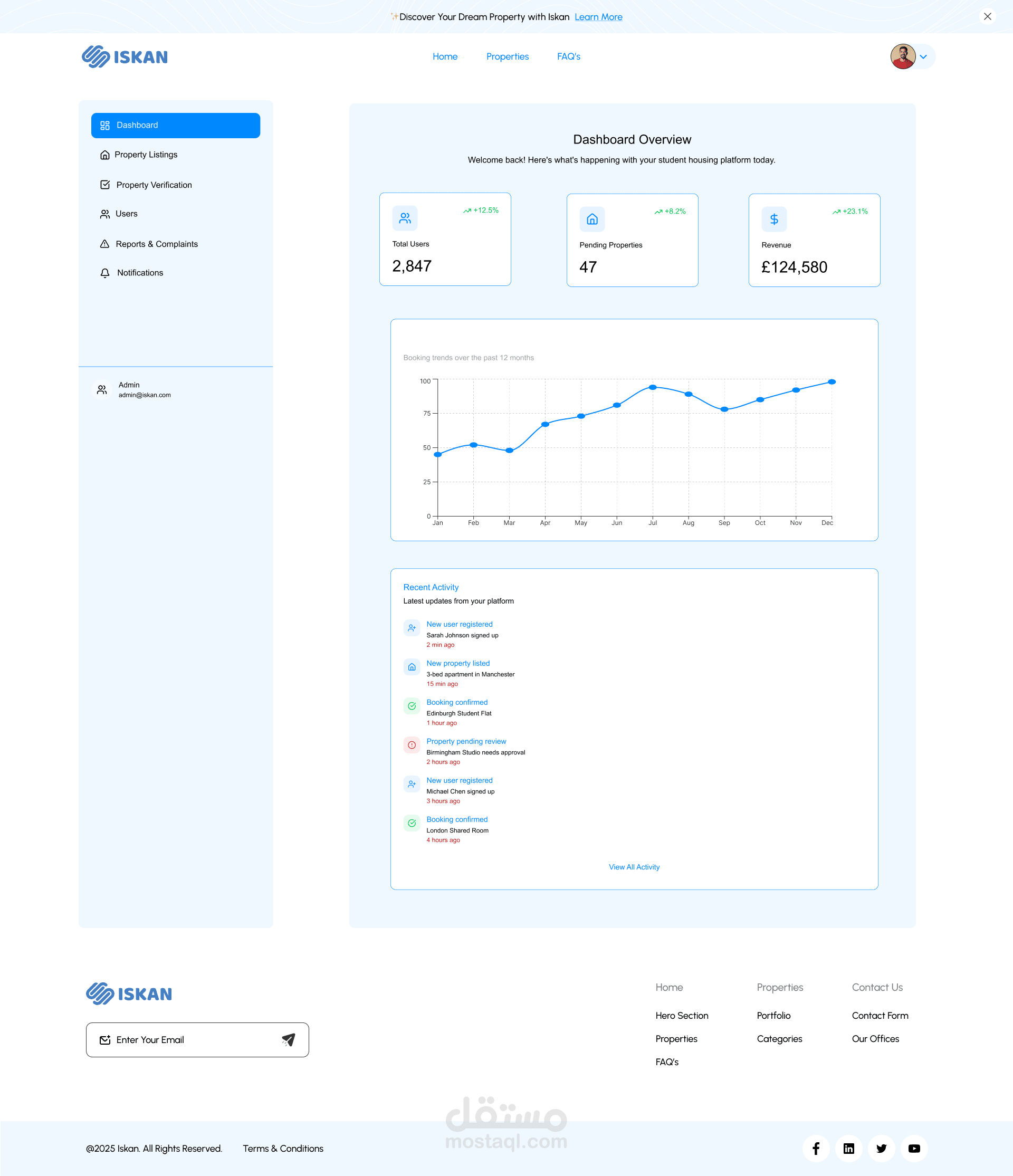This screenshot has width=1013, height=1176.
Task: Click the mail icon in the email field
Action: (x=105, y=1040)
